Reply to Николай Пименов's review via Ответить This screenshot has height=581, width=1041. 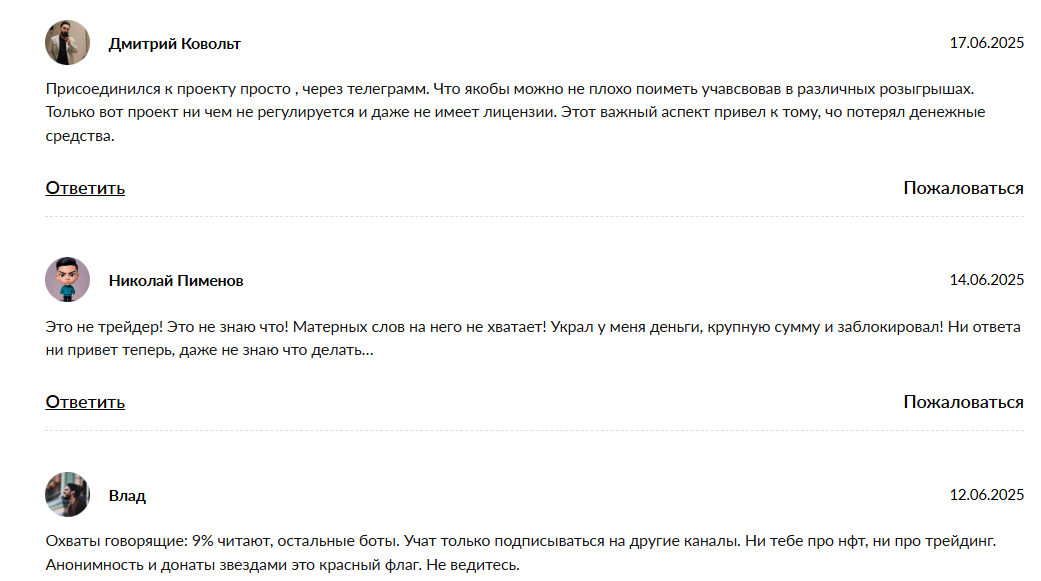pos(85,402)
